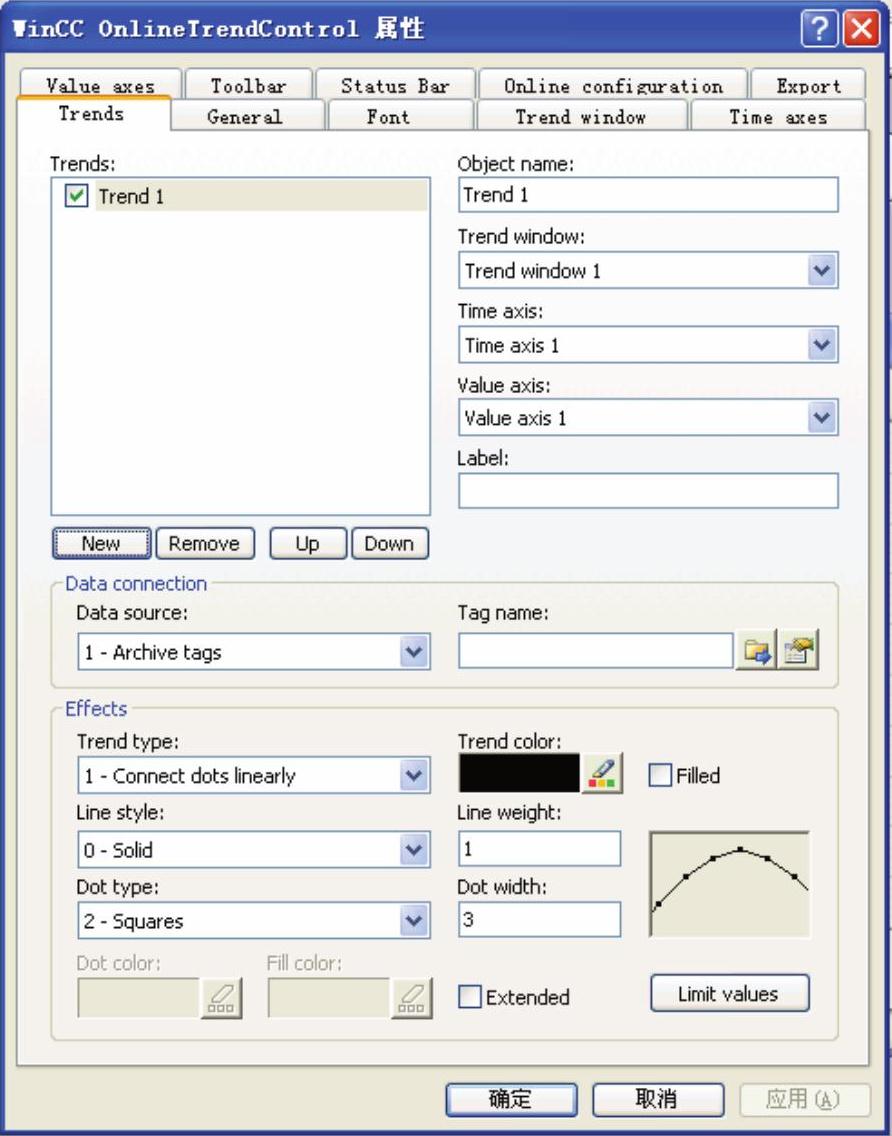This screenshot has width=892, height=1136.
Task: Click the Line weight field
Action: pyautogui.click(x=539, y=848)
